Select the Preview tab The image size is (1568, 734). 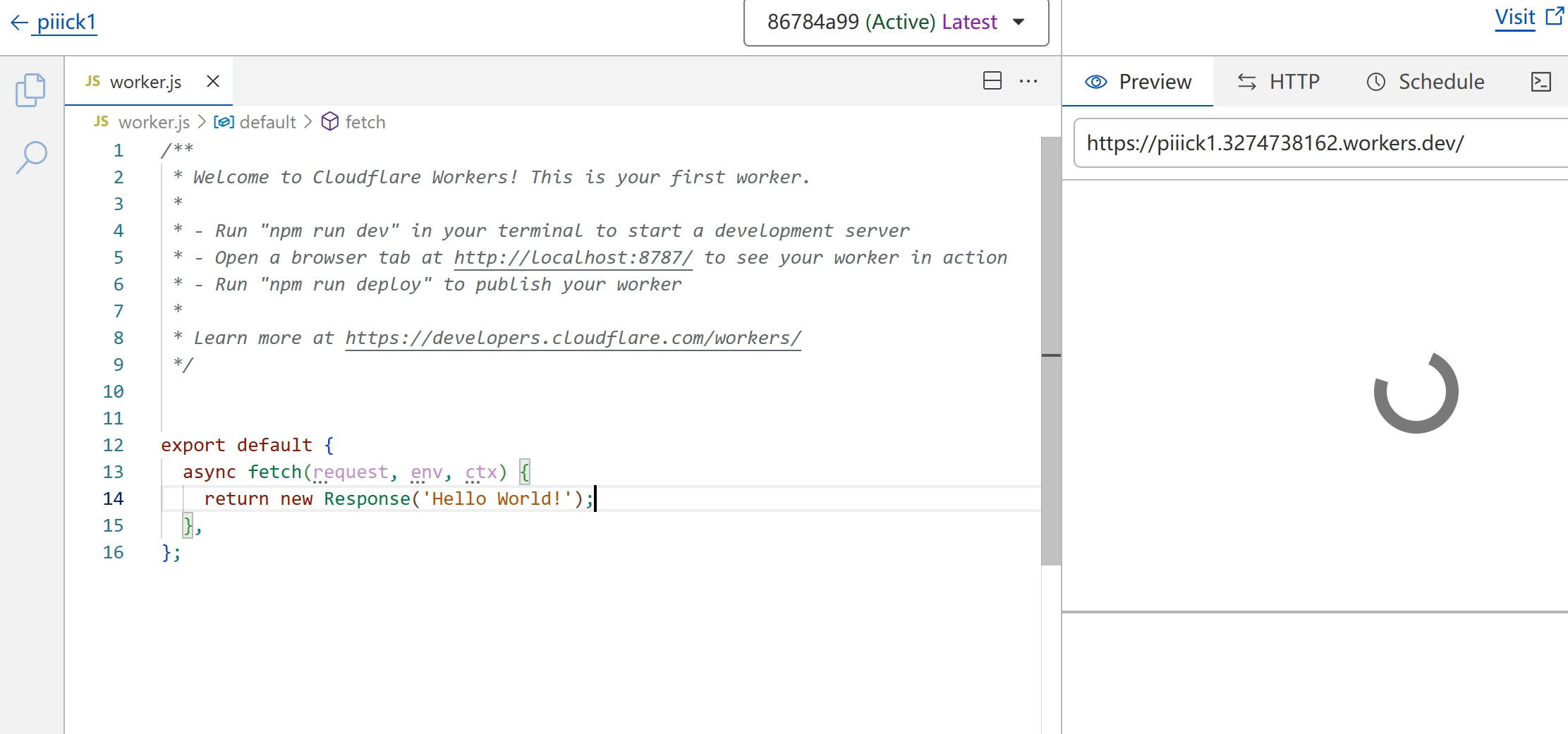tap(1138, 82)
